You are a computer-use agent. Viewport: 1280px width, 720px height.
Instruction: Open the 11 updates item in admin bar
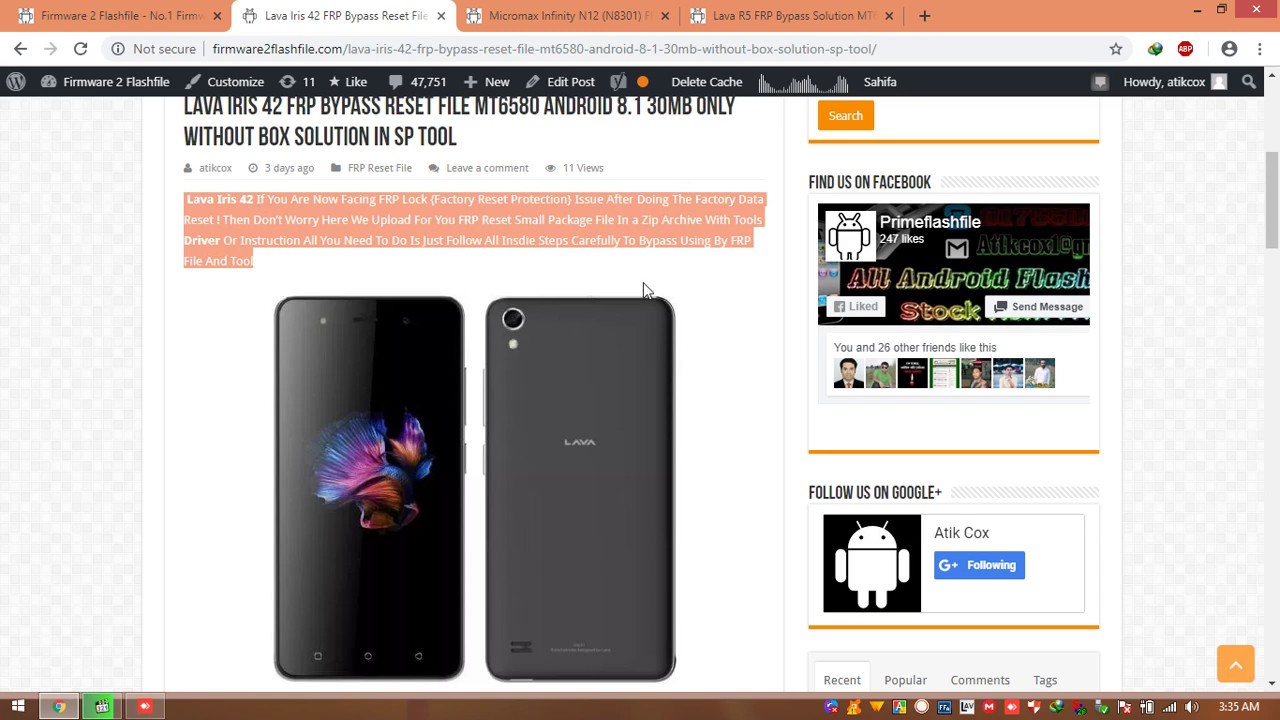[298, 82]
